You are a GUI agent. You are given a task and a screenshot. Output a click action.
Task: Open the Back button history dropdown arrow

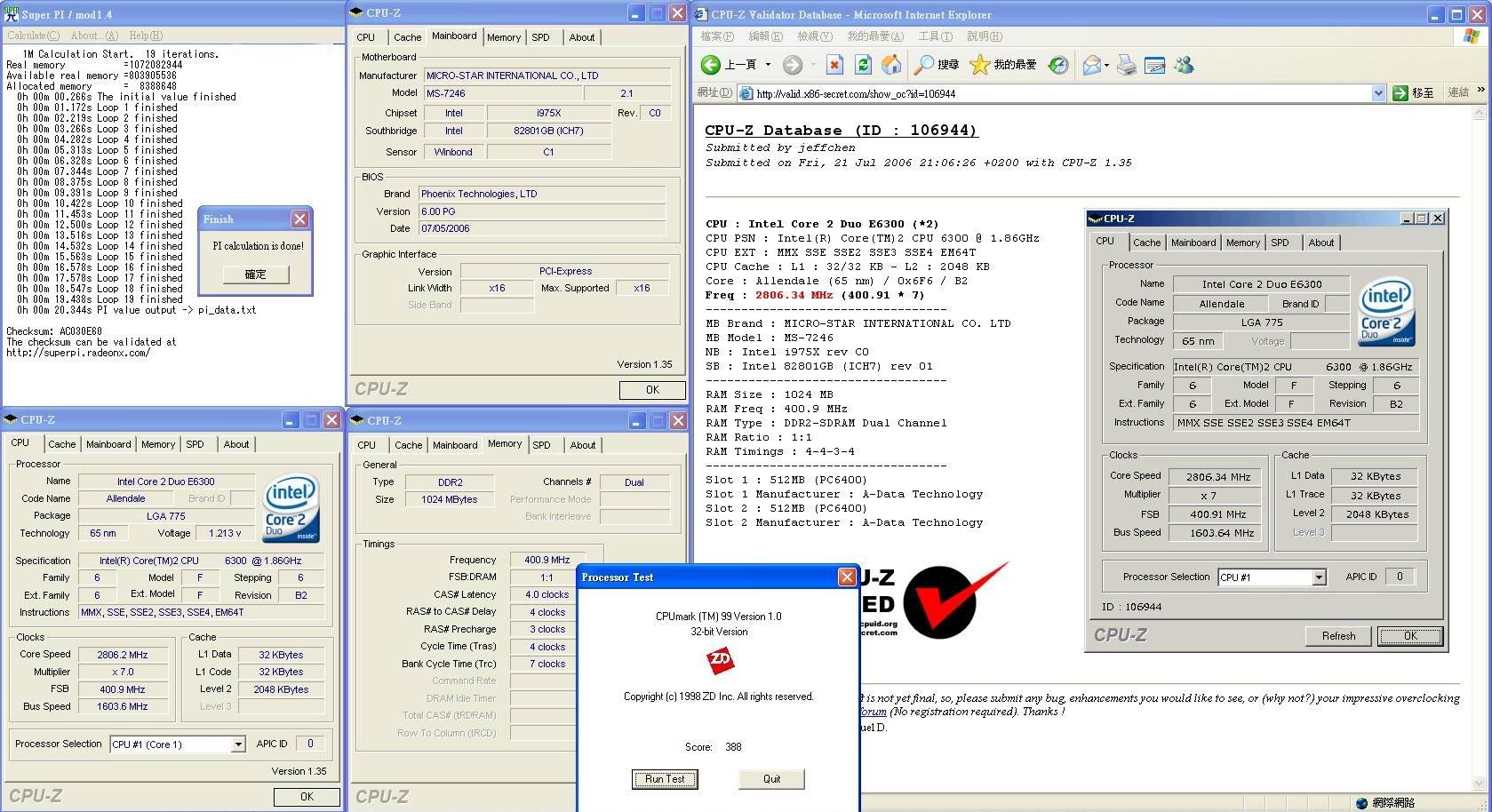[x=768, y=65]
